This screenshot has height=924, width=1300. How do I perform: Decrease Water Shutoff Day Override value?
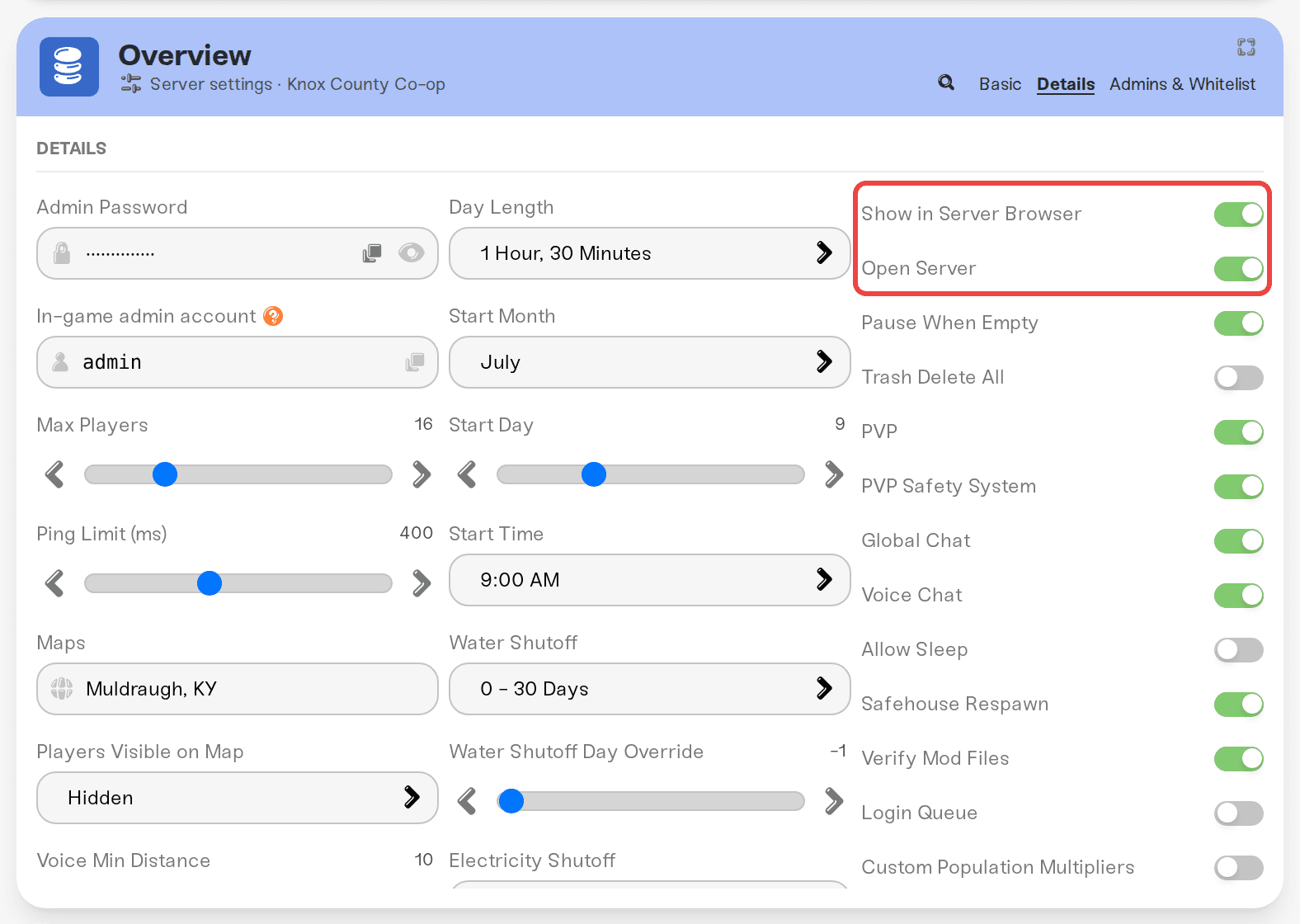(x=467, y=801)
